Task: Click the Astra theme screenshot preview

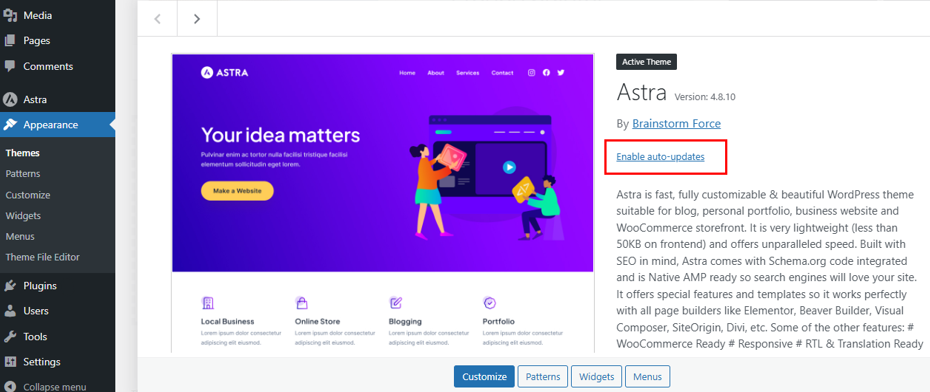Action: click(x=383, y=203)
